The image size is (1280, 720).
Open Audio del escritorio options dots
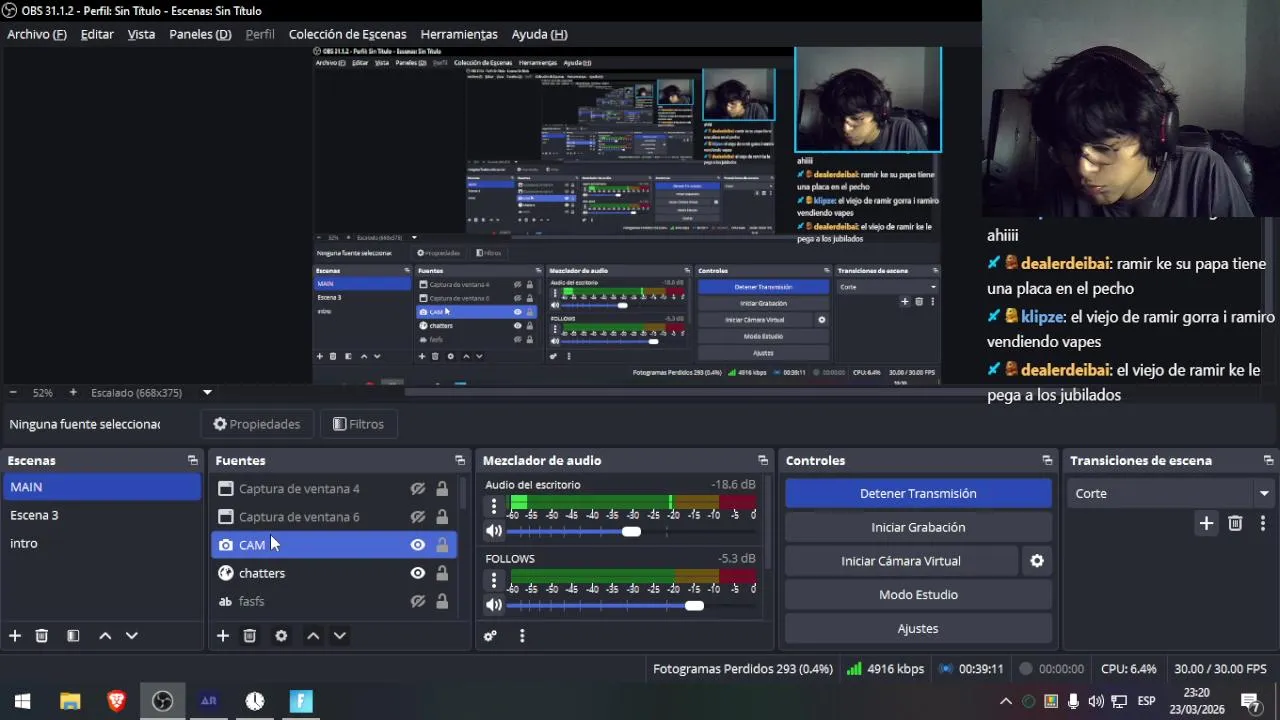494,506
